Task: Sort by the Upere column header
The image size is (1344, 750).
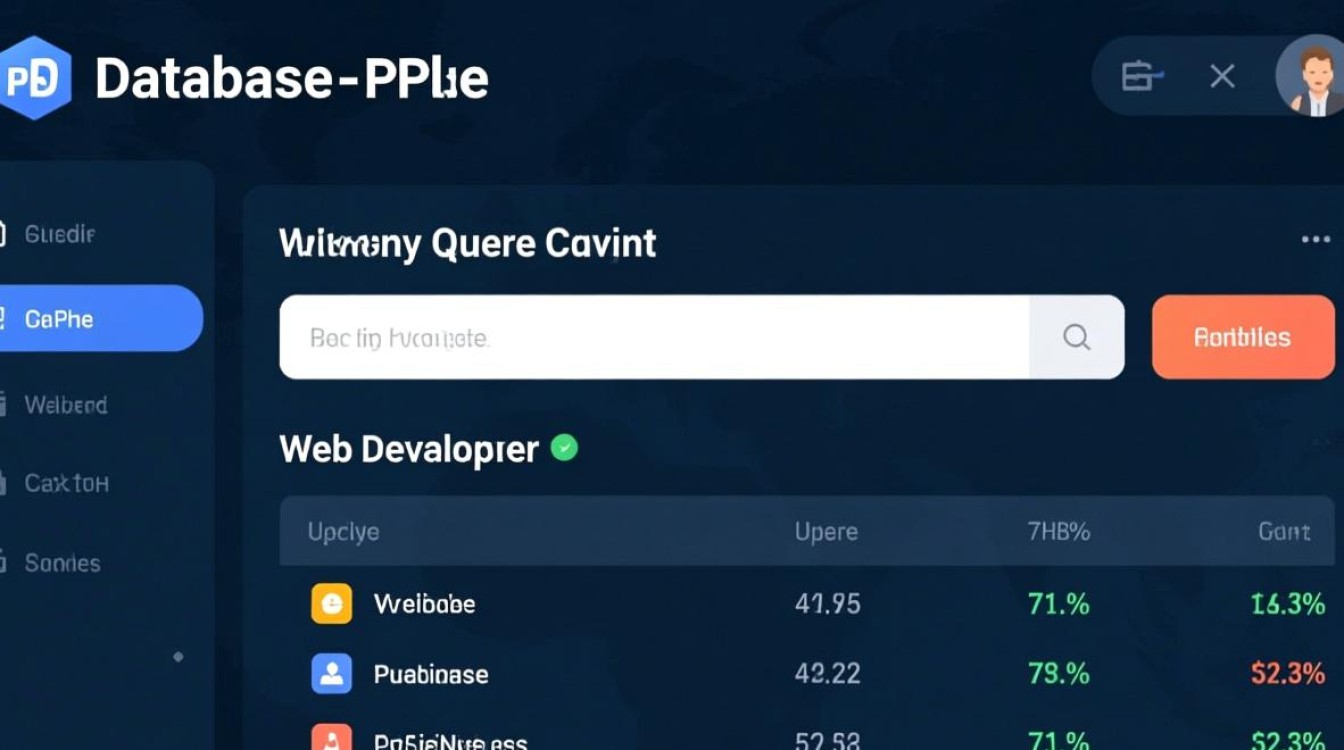Action: [826, 531]
